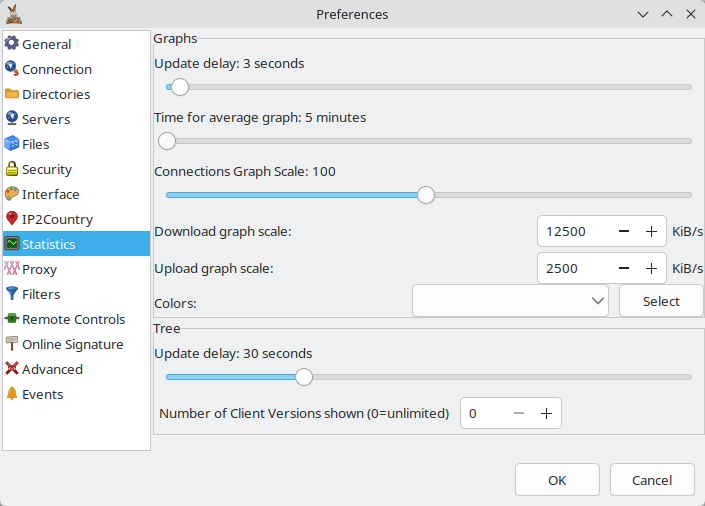This screenshot has width=705, height=506.
Task: Click the Security padlock icon
Action: (x=12, y=169)
